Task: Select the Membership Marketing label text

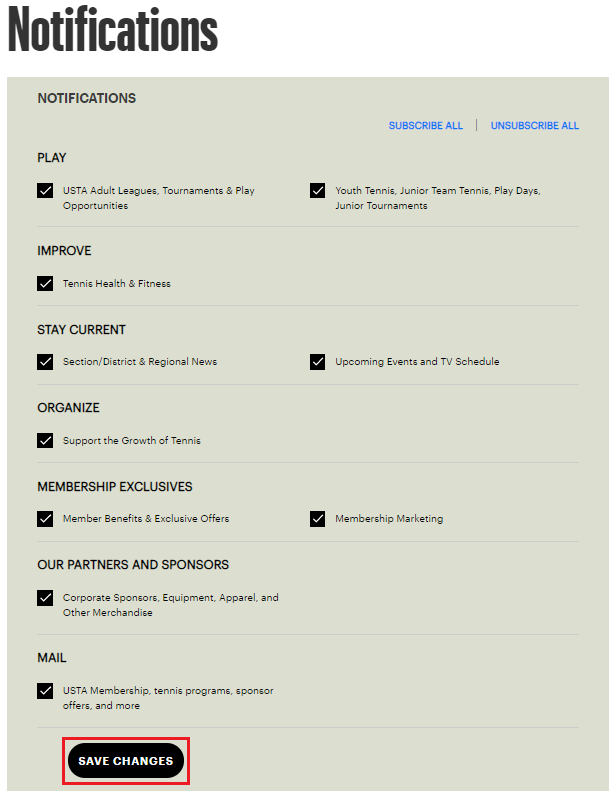Action: tap(389, 519)
